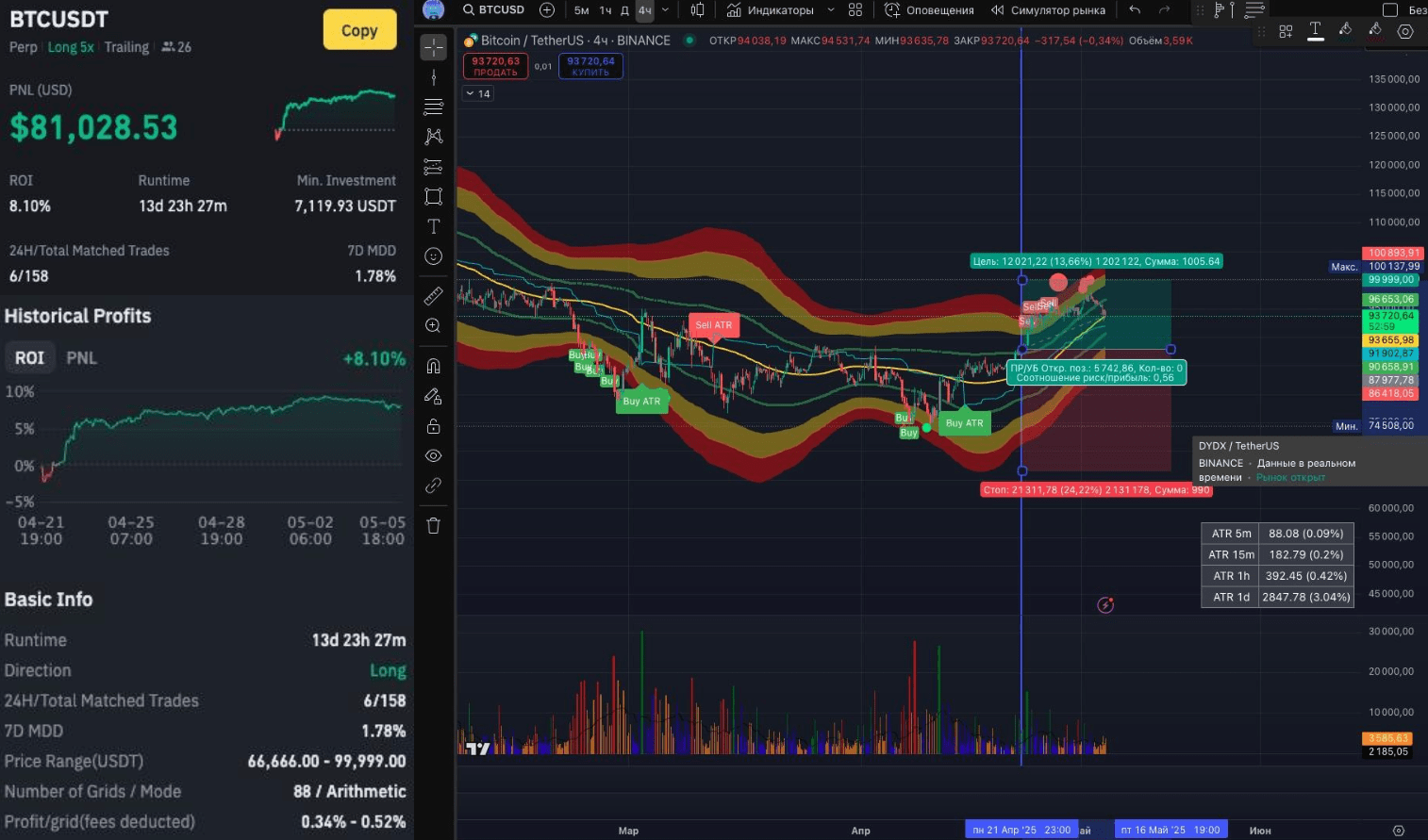Undo the last chart action
This screenshot has height=840, width=1428.
point(1135,10)
